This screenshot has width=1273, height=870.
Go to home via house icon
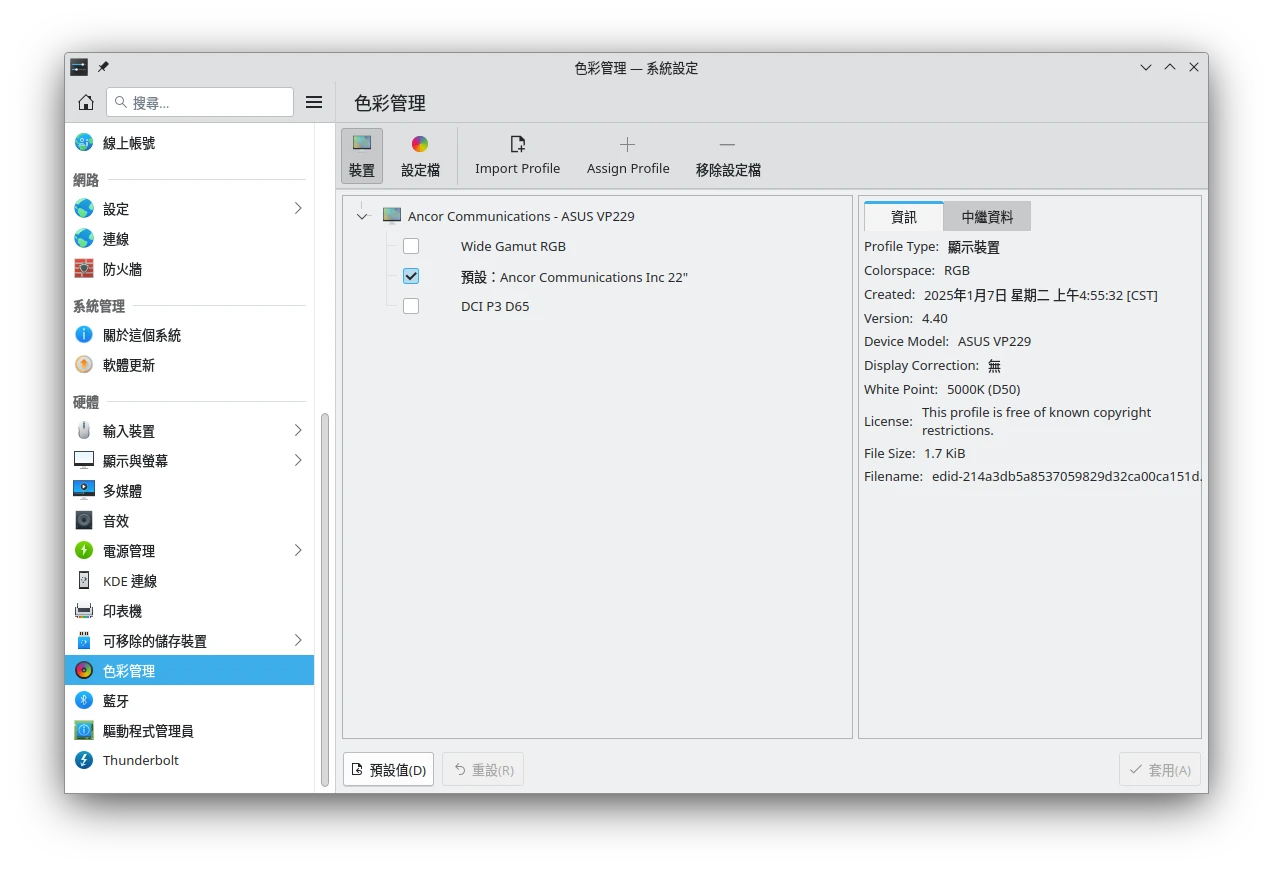point(86,102)
